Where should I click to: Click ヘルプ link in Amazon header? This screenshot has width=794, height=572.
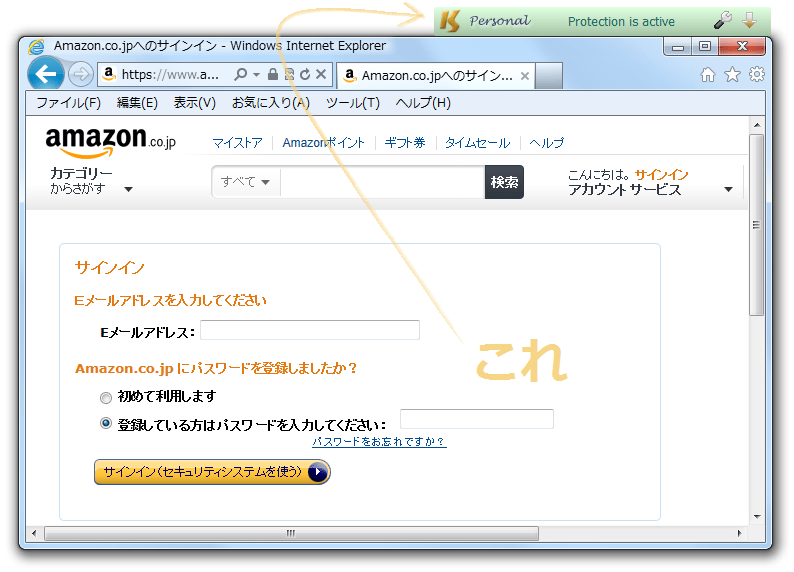tap(546, 143)
